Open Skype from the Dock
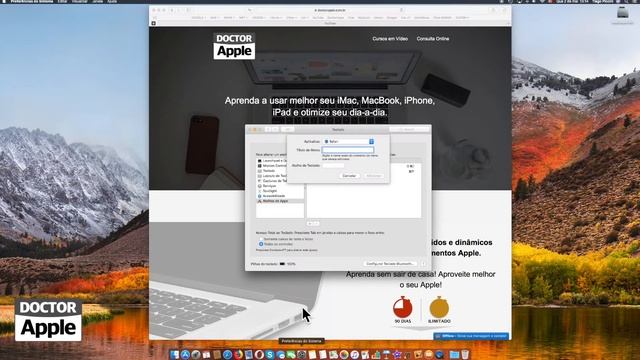This screenshot has height=360, width=640. click(270, 355)
